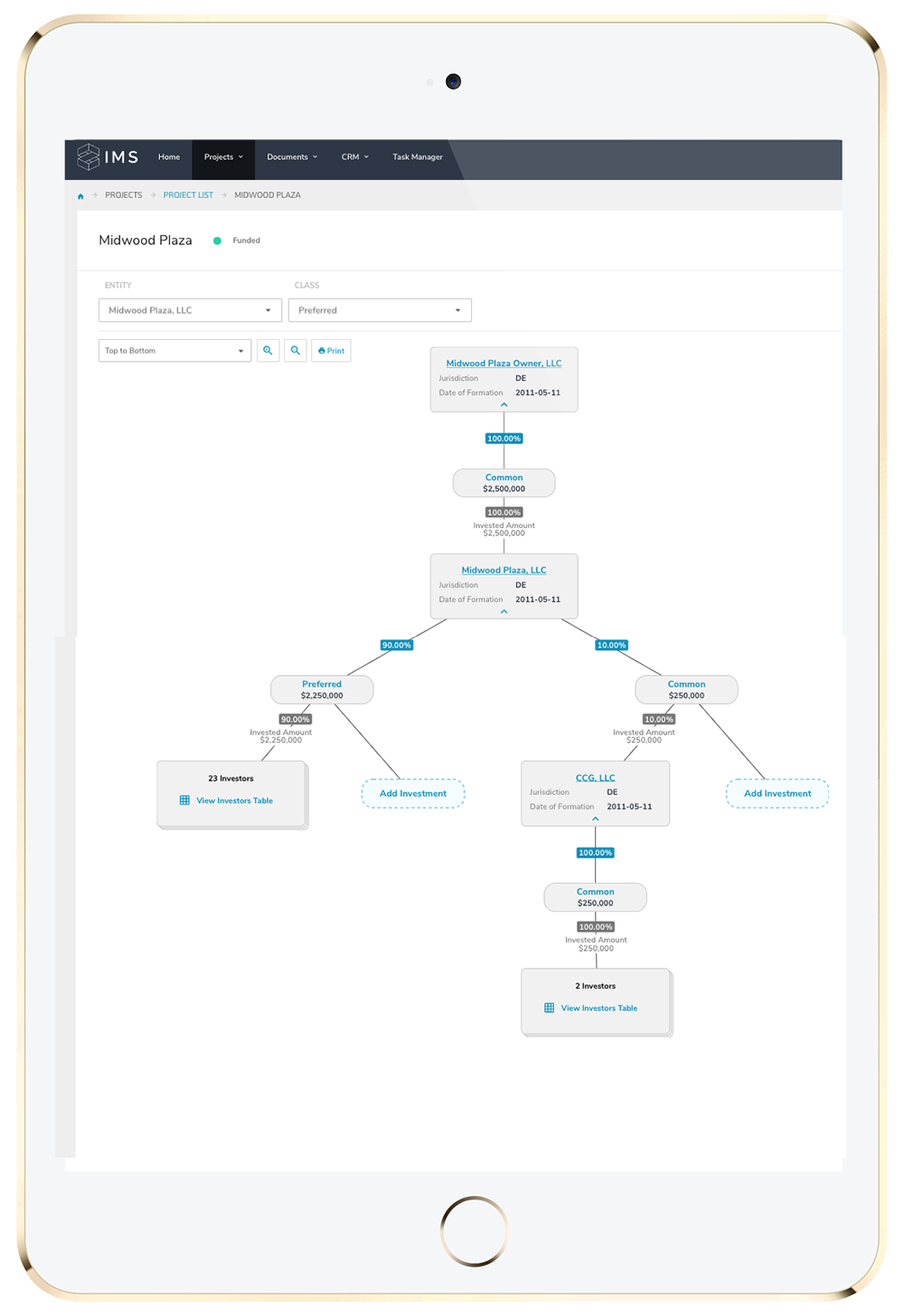Collapse the CCG, LLC node chevron
This screenshot has height=1316, width=904.
(595, 819)
